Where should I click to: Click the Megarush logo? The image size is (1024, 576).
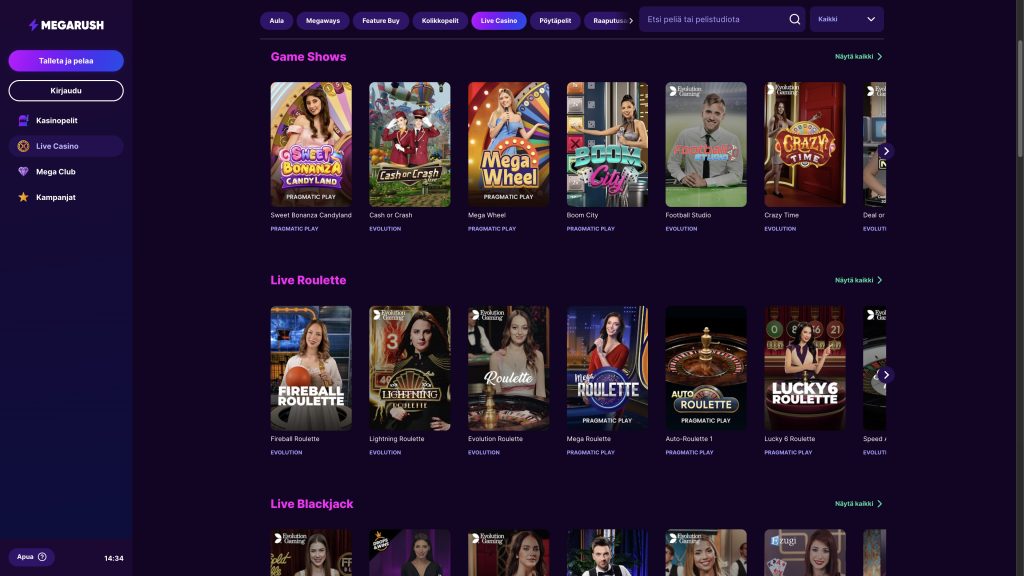tap(66, 25)
